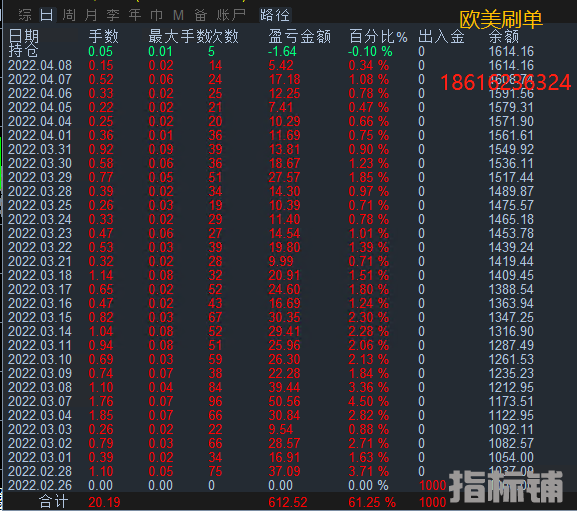Click trade count 67 for 2022.03.15

coord(215,317)
